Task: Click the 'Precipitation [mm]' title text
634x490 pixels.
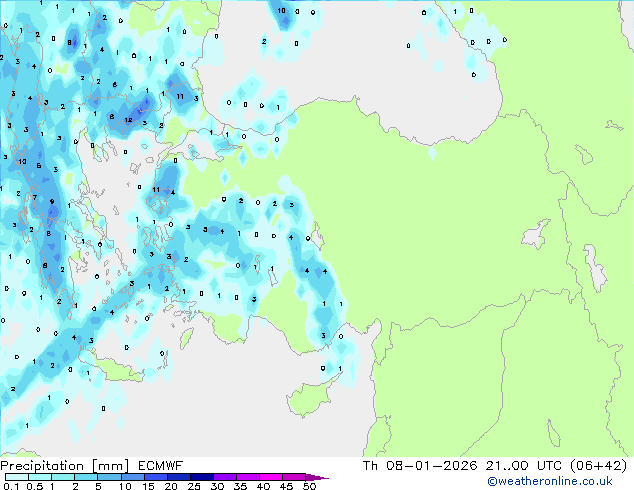Action: point(65,466)
